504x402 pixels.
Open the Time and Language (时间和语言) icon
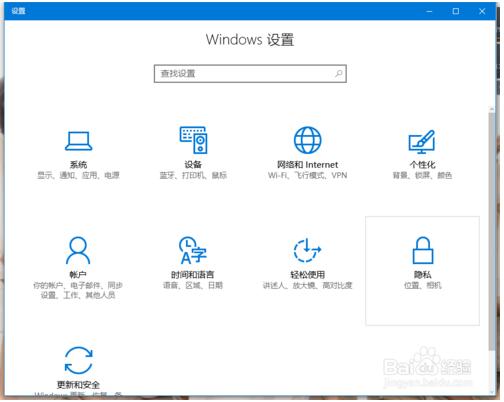point(193,250)
